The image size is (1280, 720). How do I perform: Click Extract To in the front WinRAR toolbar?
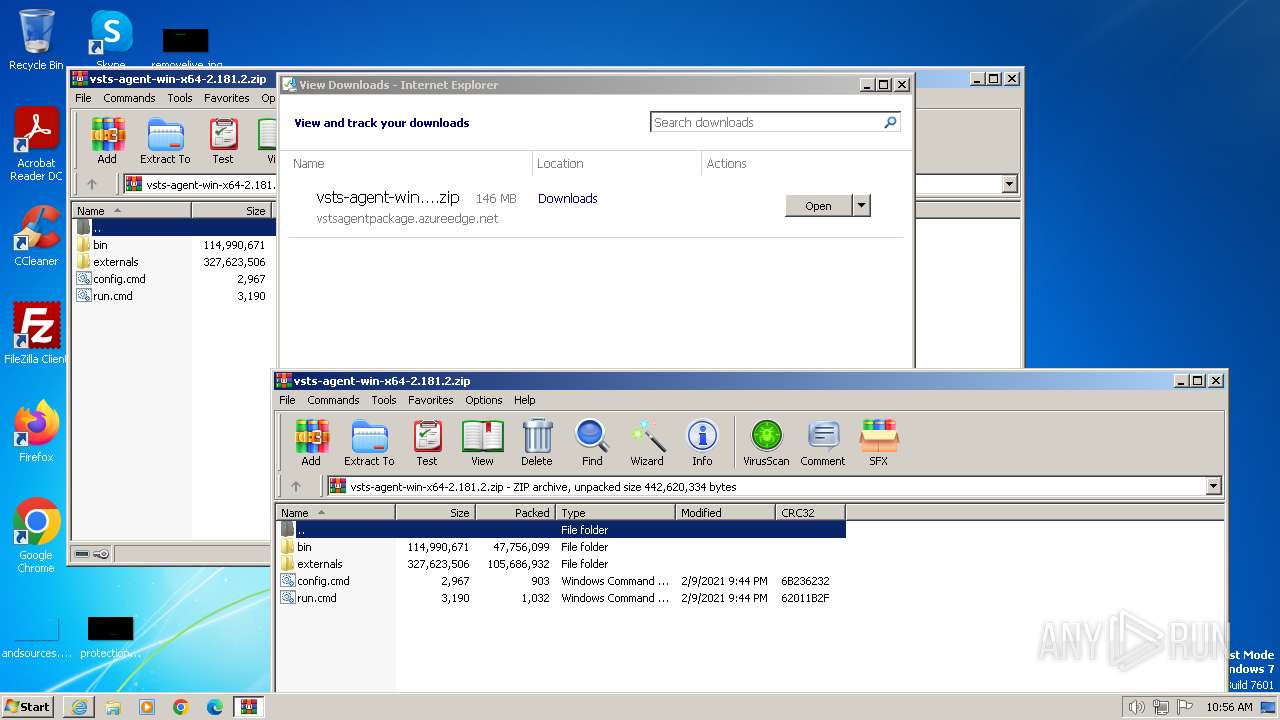(x=369, y=443)
